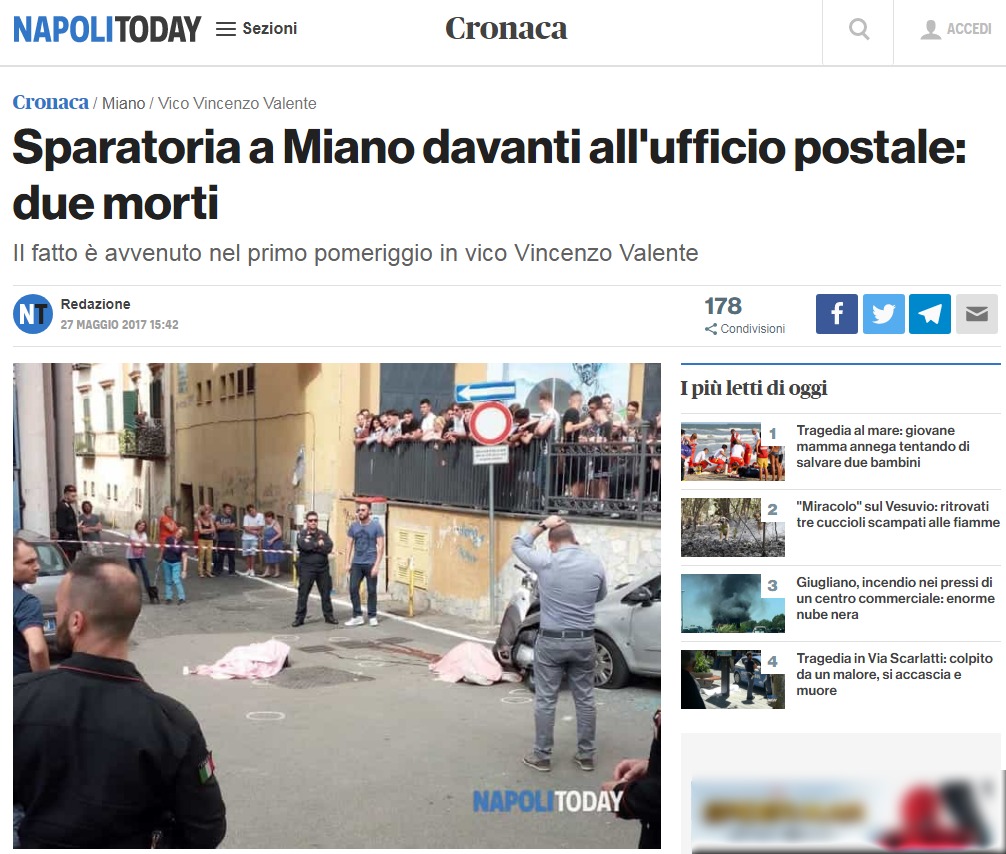Open the Vesuvio cuccioli thumbnail
This screenshot has width=1006, height=854.
[x=733, y=527]
